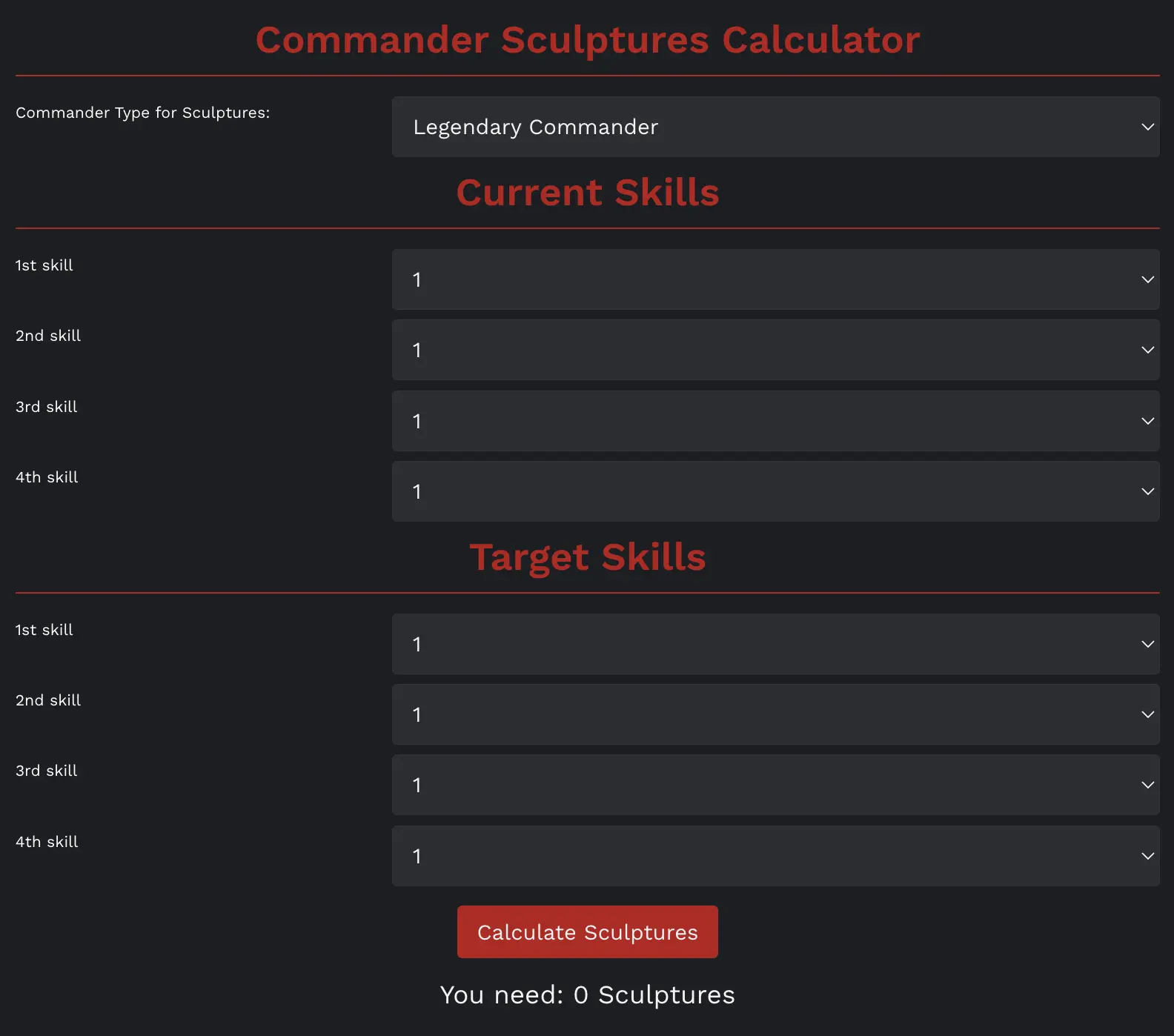
Task: Click the '2nd skill' label under Current Skills
Action: point(48,336)
